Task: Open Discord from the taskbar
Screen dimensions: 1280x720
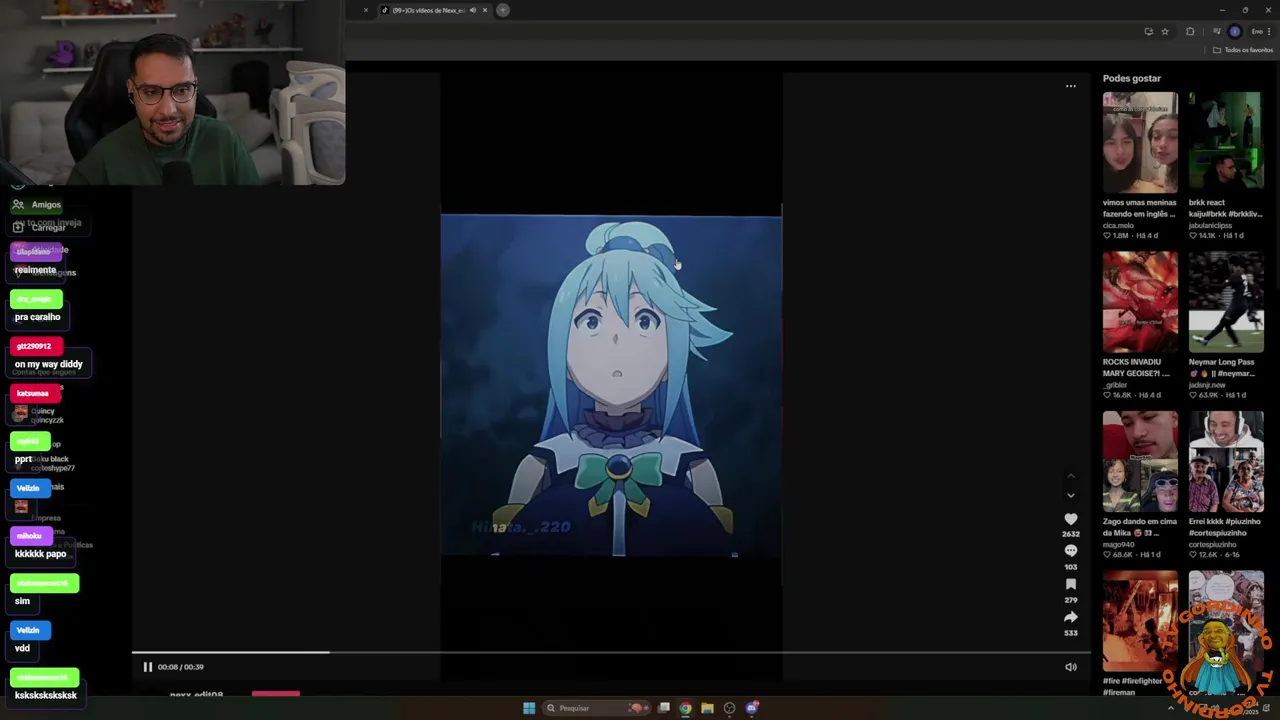Action: pyautogui.click(x=752, y=708)
